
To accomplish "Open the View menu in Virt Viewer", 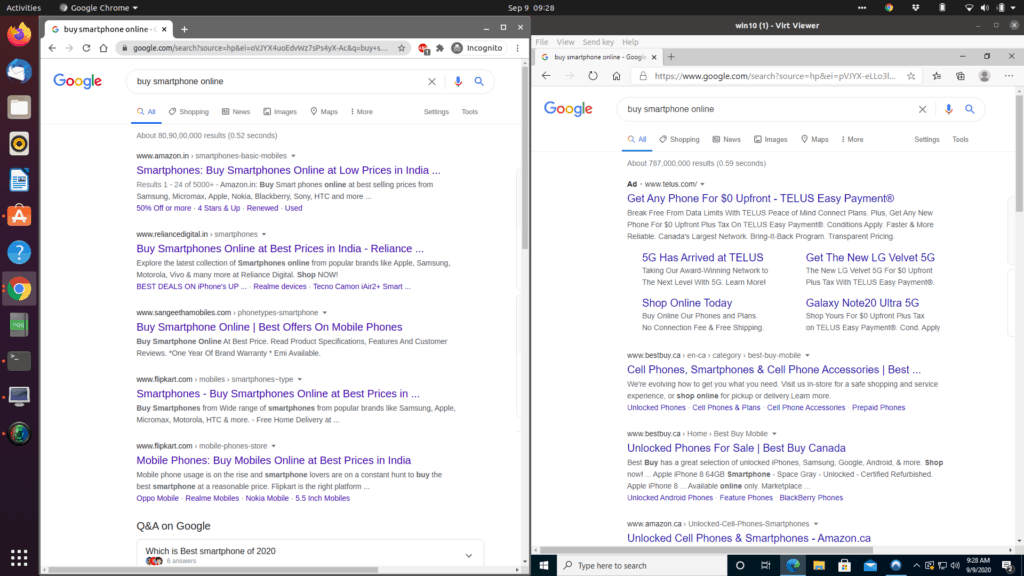I will point(565,42).
